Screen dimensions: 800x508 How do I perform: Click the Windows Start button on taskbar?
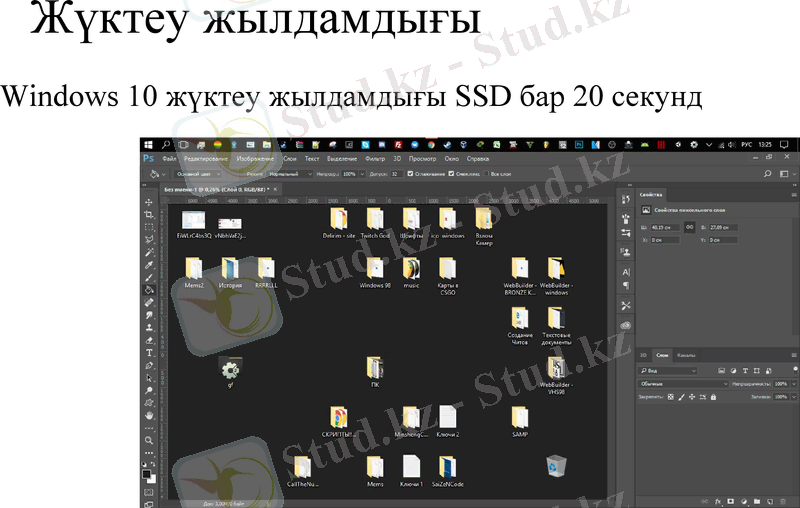[x=148, y=145]
